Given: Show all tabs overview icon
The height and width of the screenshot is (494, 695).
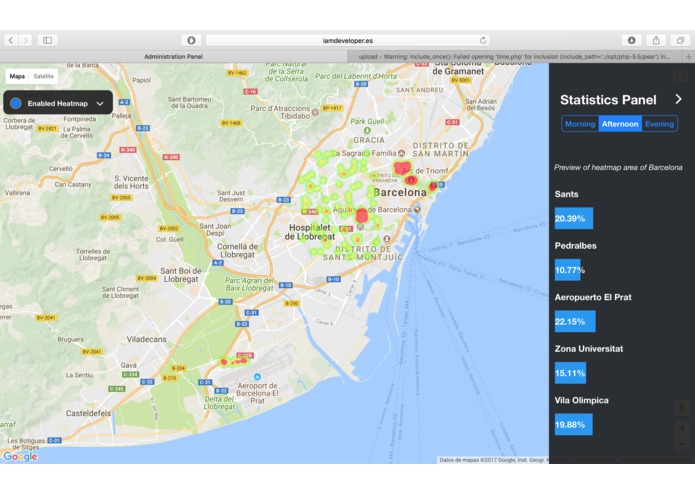Looking at the screenshot, I should [680, 40].
